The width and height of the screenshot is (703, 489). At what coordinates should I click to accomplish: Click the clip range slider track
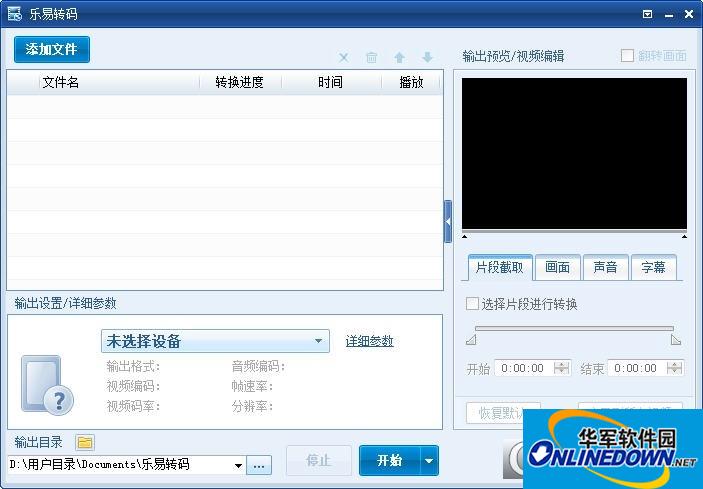(574, 329)
